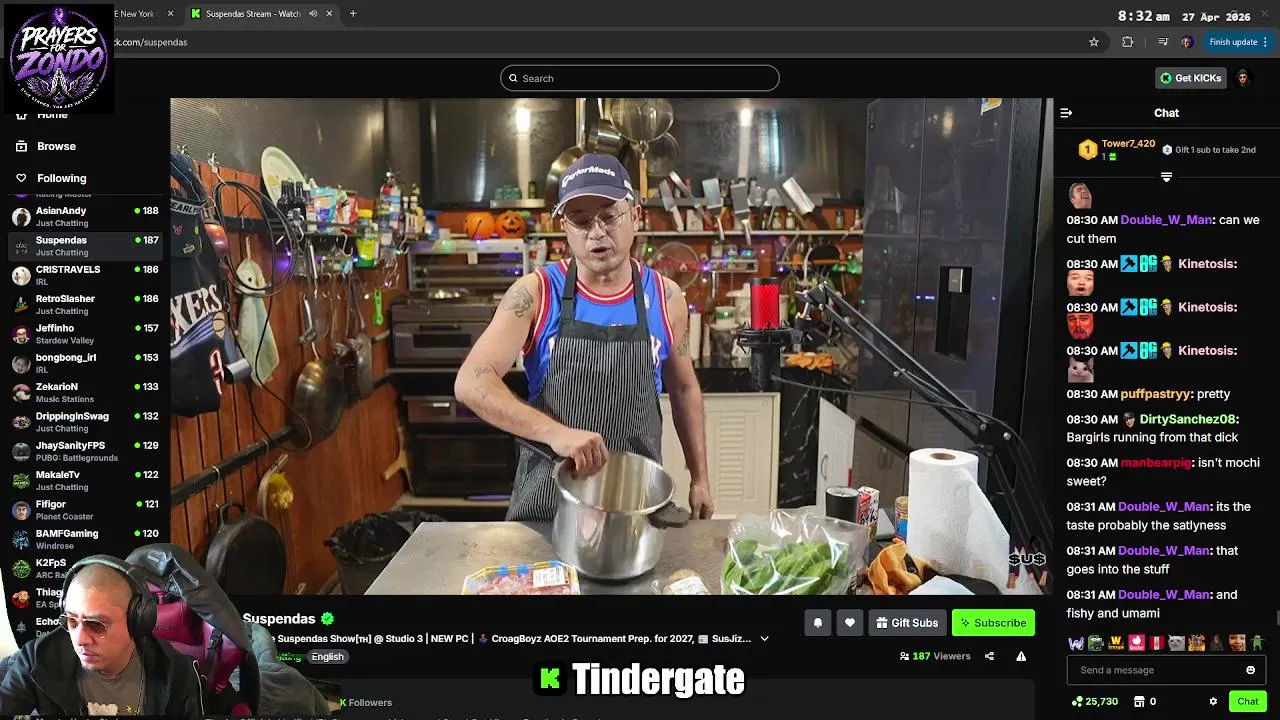Click the browser address bar
Viewport: 1280px width, 720px height.
click(600, 42)
